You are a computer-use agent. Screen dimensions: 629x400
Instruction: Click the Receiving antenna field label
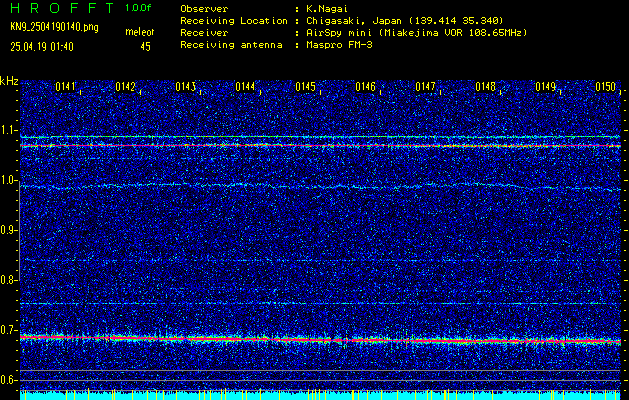tap(231, 45)
